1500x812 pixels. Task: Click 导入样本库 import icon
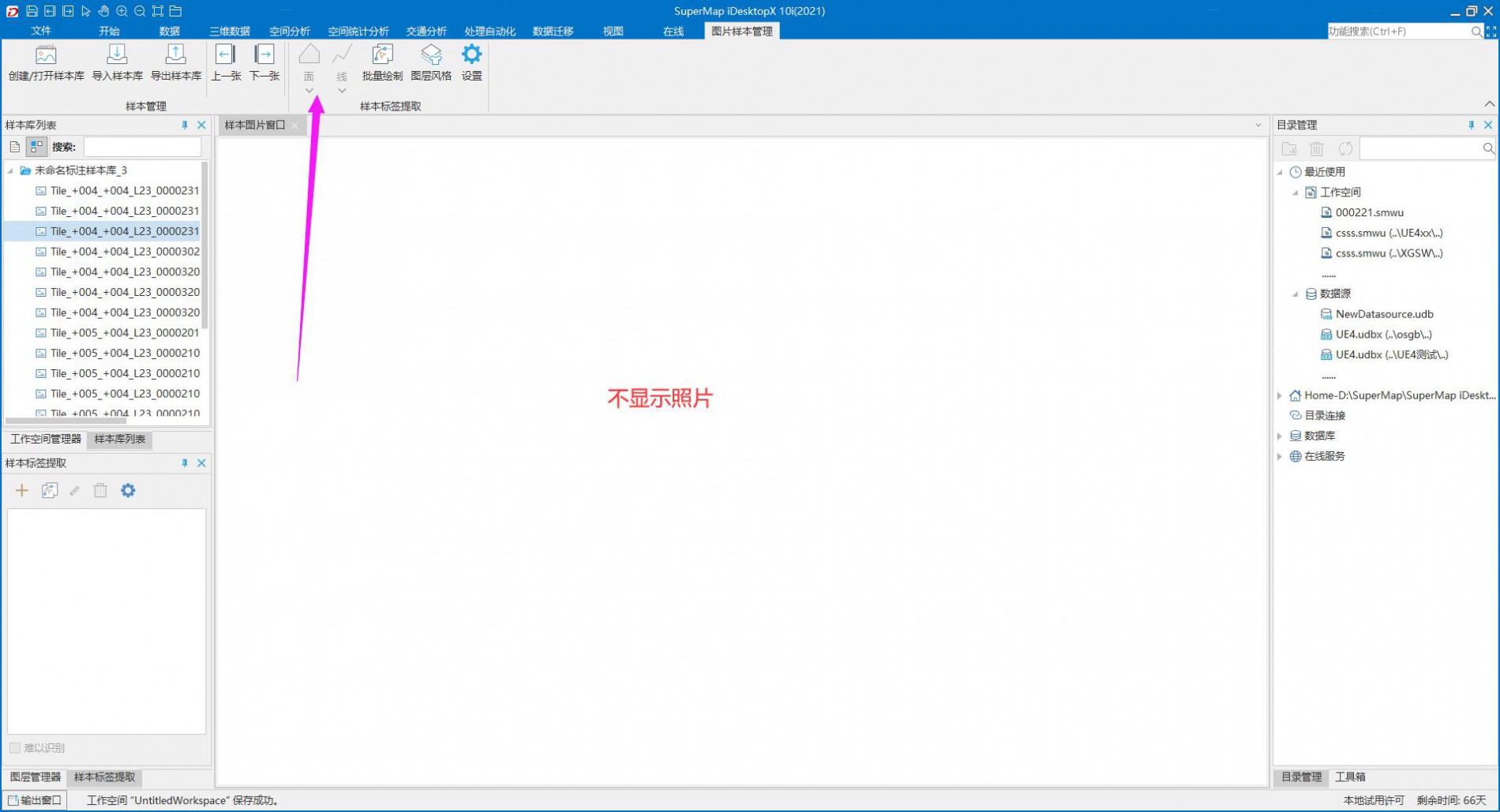117,63
